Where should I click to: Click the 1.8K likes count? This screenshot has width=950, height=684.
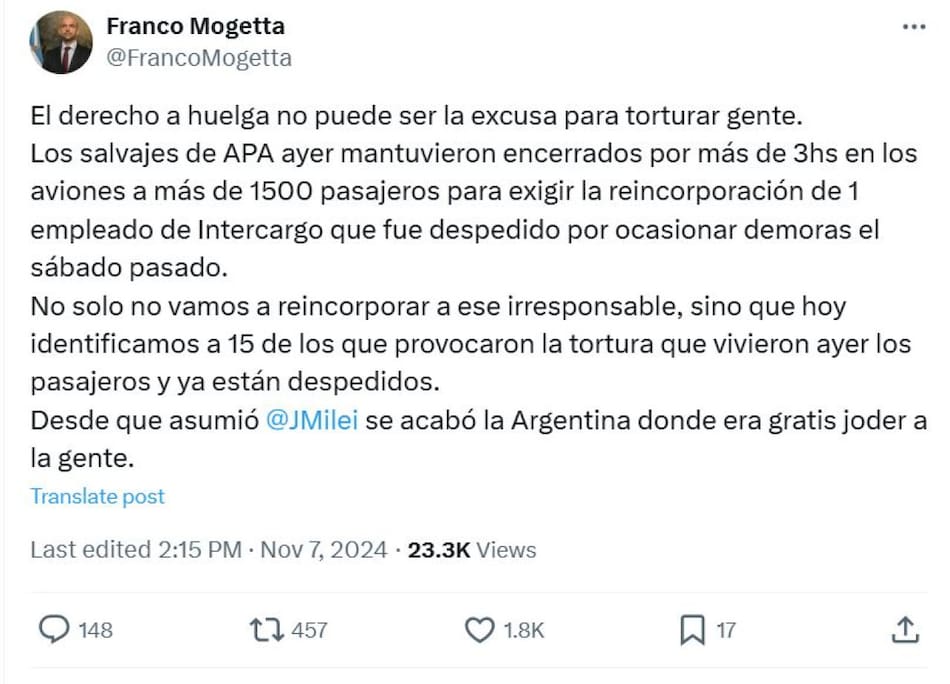click(522, 630)
